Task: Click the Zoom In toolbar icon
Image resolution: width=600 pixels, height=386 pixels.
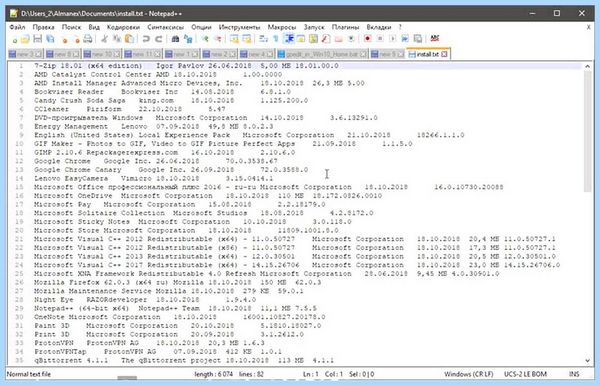Action: pyautogui.click(x=205, y=39)
